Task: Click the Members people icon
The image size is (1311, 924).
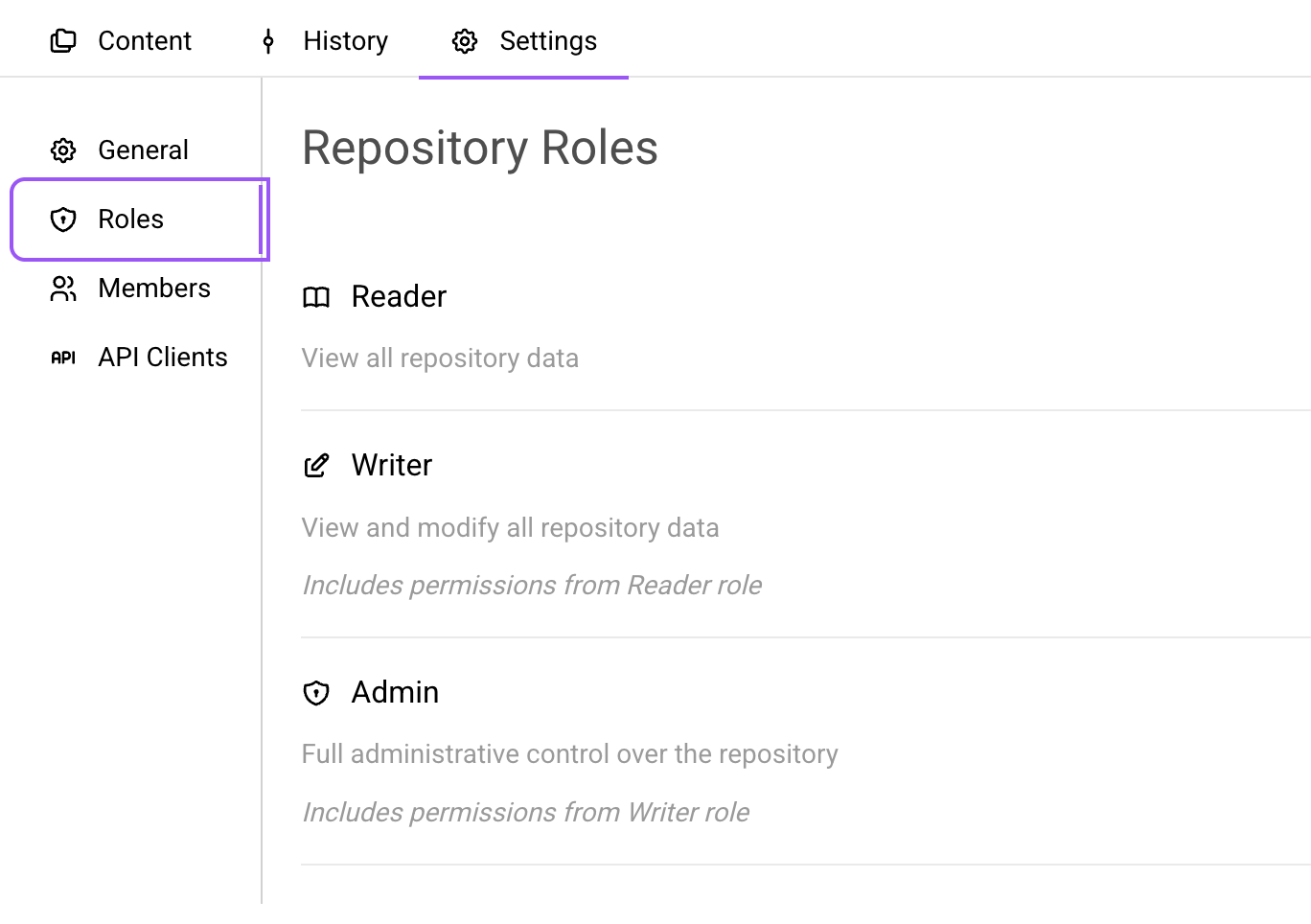Action: pos(63,289)
